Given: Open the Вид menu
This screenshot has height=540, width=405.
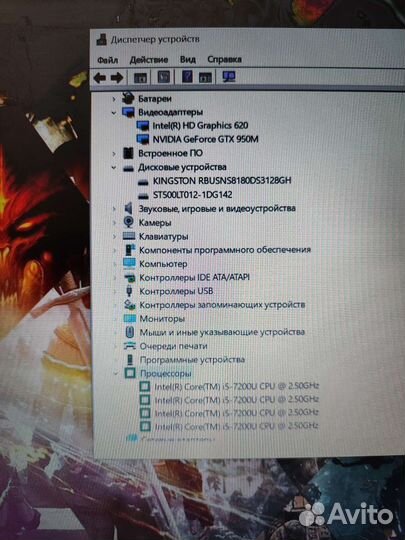Looking at the screenshot, I should point(188,60).
